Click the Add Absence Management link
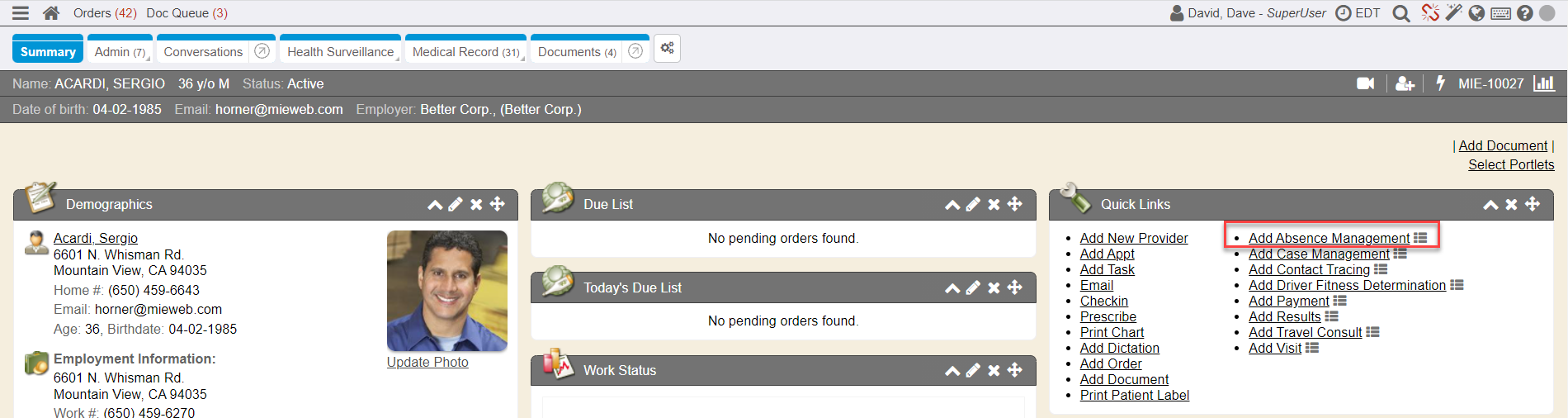 pyautogui.click(x=1329, y=238)
